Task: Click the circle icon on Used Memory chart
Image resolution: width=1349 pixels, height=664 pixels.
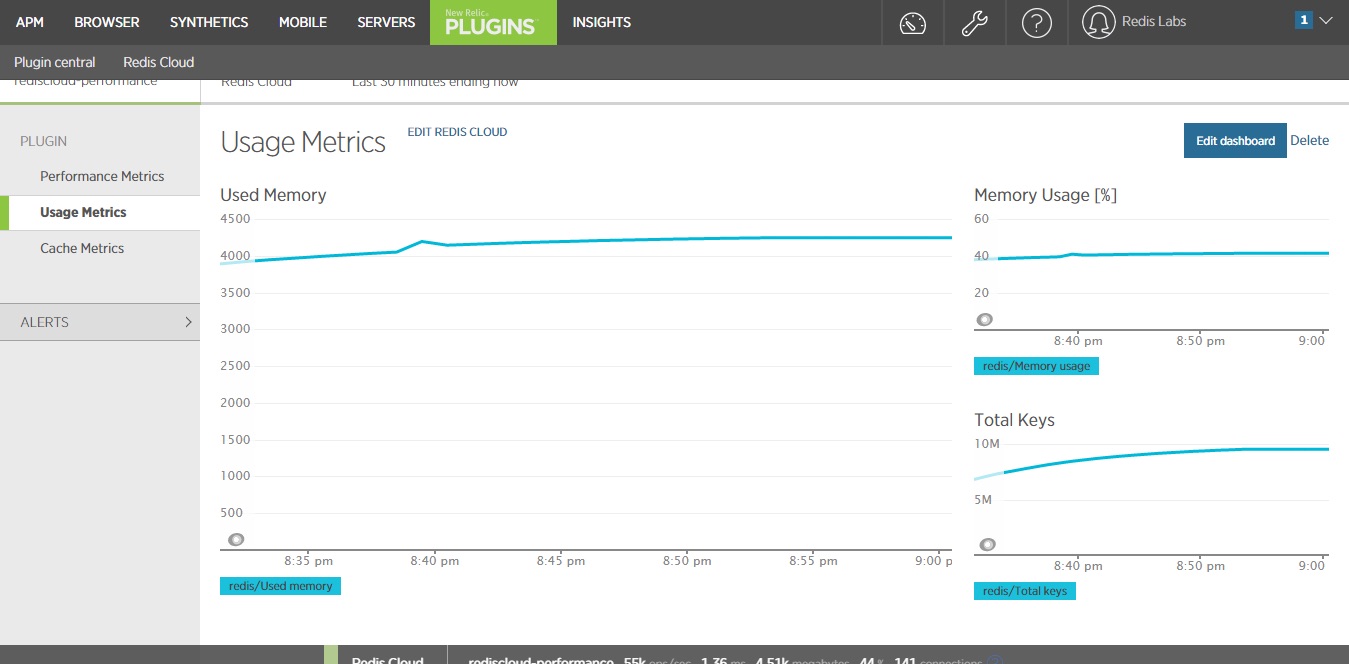Action: click(236, 539)
